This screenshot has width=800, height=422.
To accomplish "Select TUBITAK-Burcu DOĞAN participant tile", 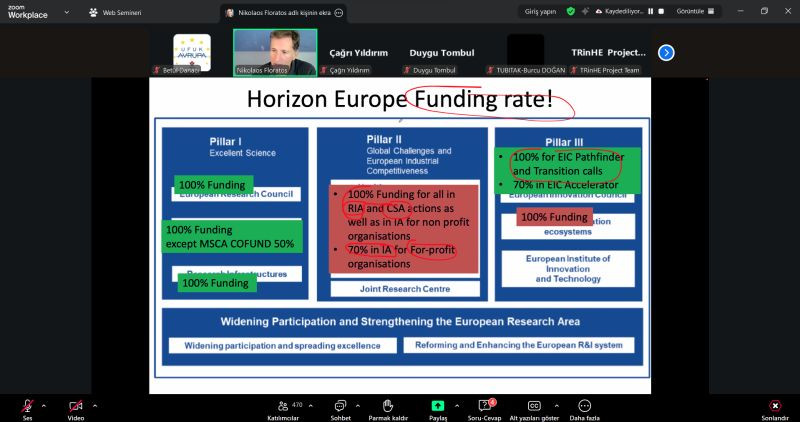I will [526, 53].
